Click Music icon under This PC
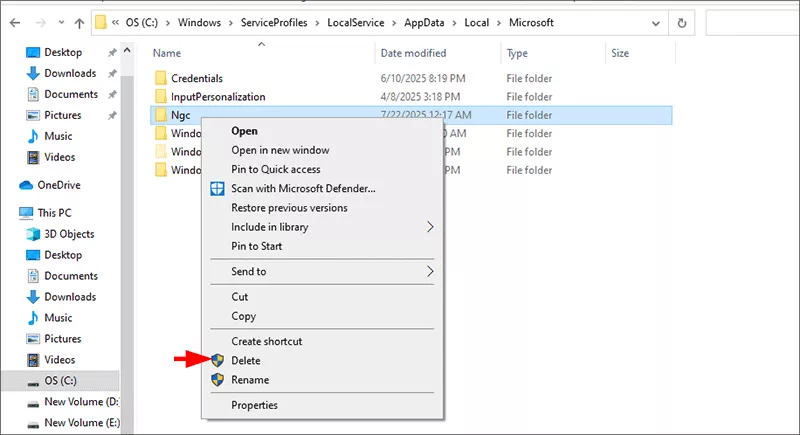This screenshot has width=800, height=435. tap(33, 318)
